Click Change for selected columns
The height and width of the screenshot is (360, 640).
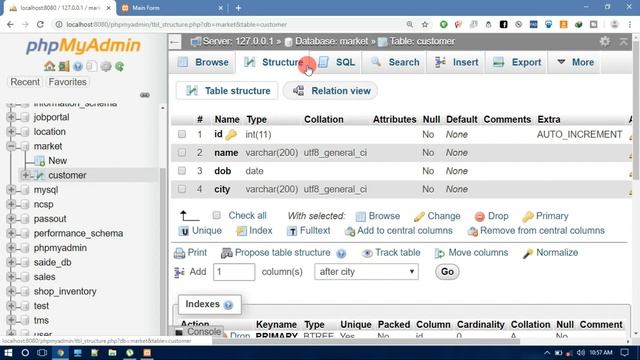pos(437,216)
